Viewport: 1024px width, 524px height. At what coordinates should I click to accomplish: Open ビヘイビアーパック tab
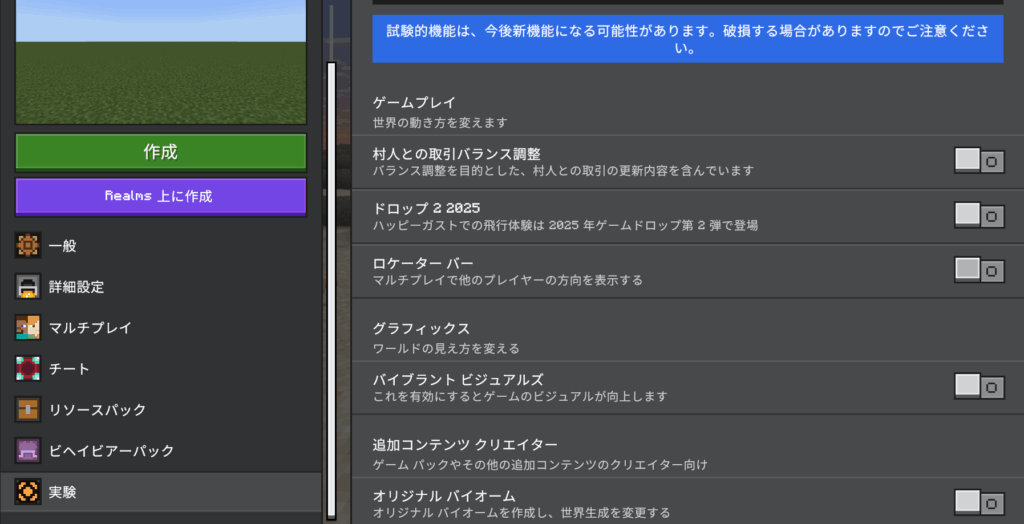click(x=161, y=451)
